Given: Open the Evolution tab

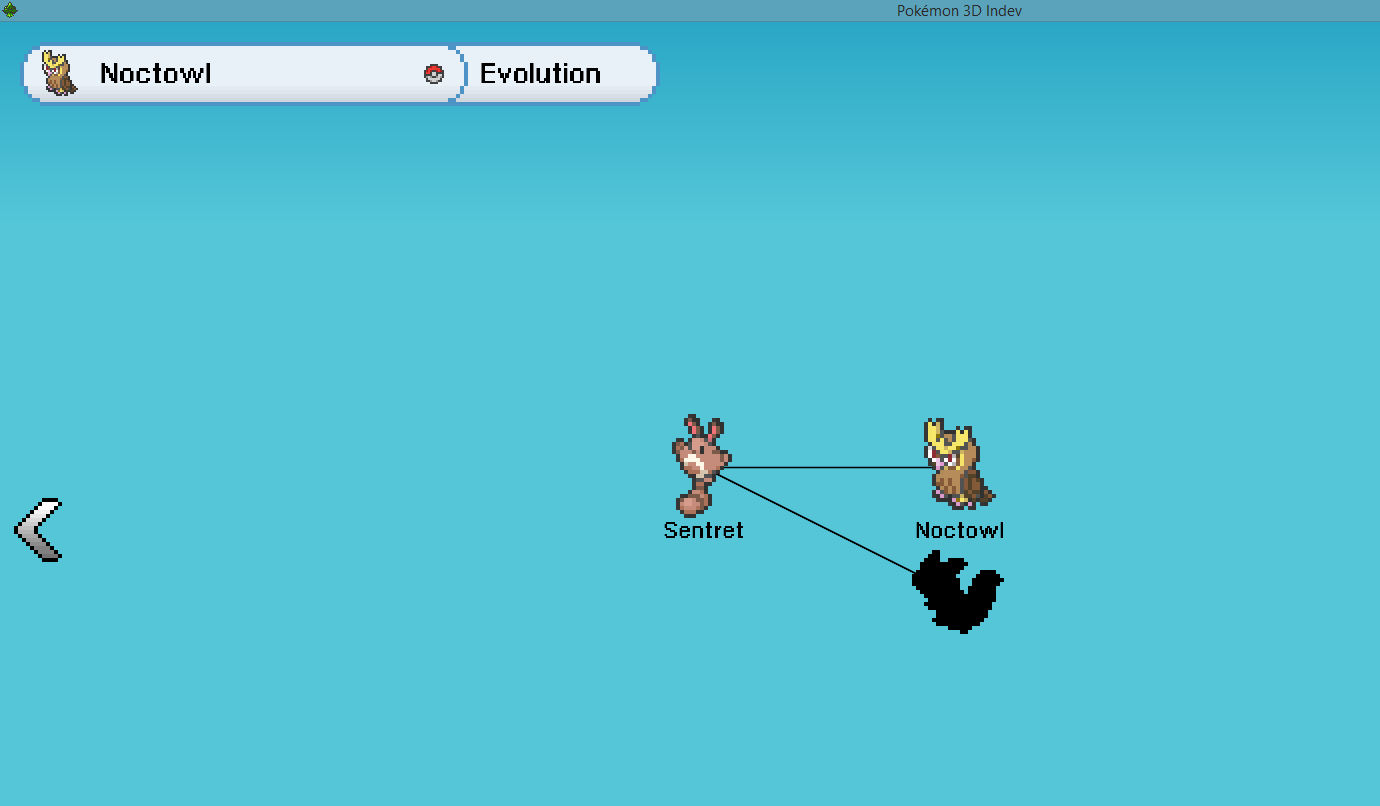Looking at the screenshot, I should [x=556, y=74].
